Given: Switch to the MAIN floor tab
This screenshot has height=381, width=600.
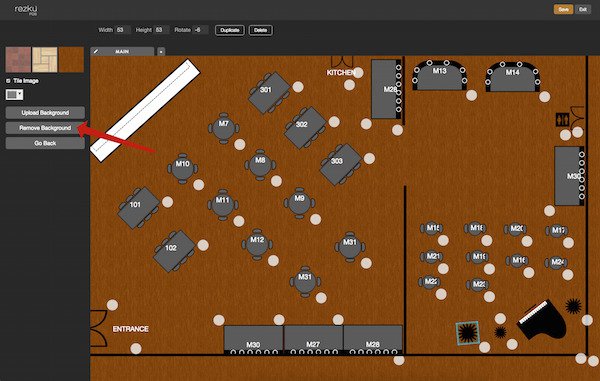Looking at the screenshot, I should click(122, 51).
